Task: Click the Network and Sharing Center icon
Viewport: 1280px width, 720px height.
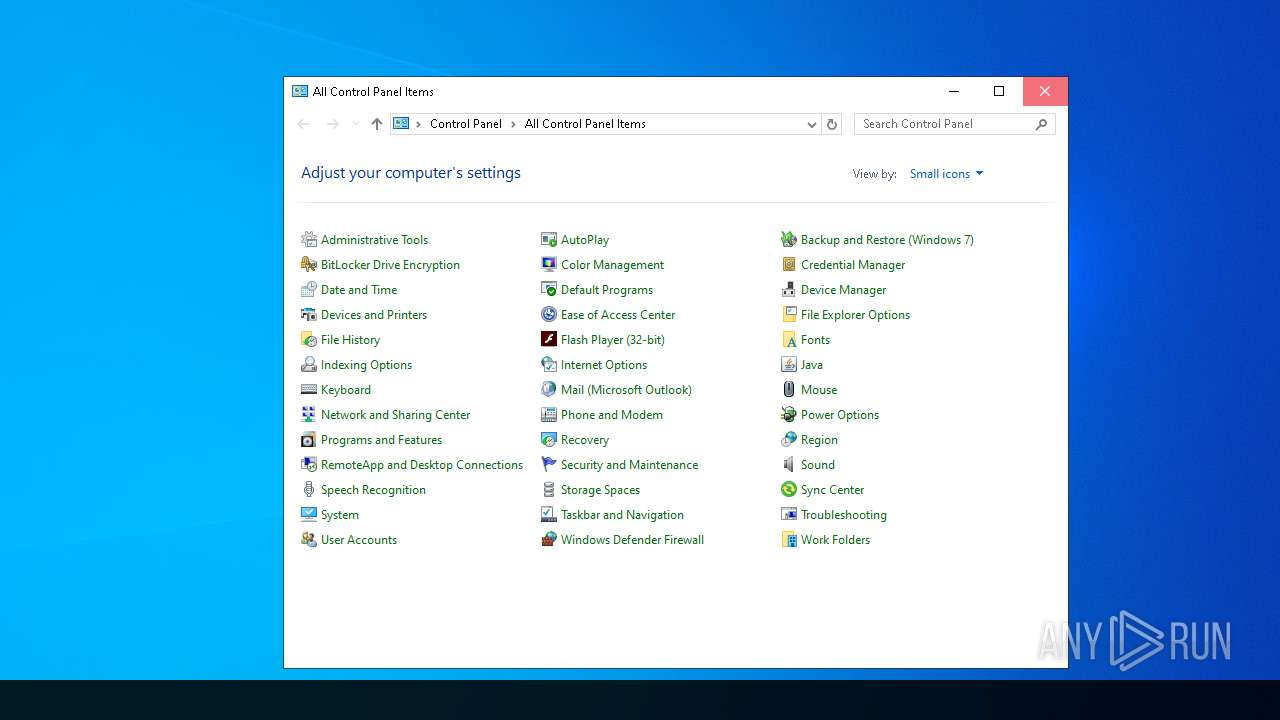Action: coord(309,415)
